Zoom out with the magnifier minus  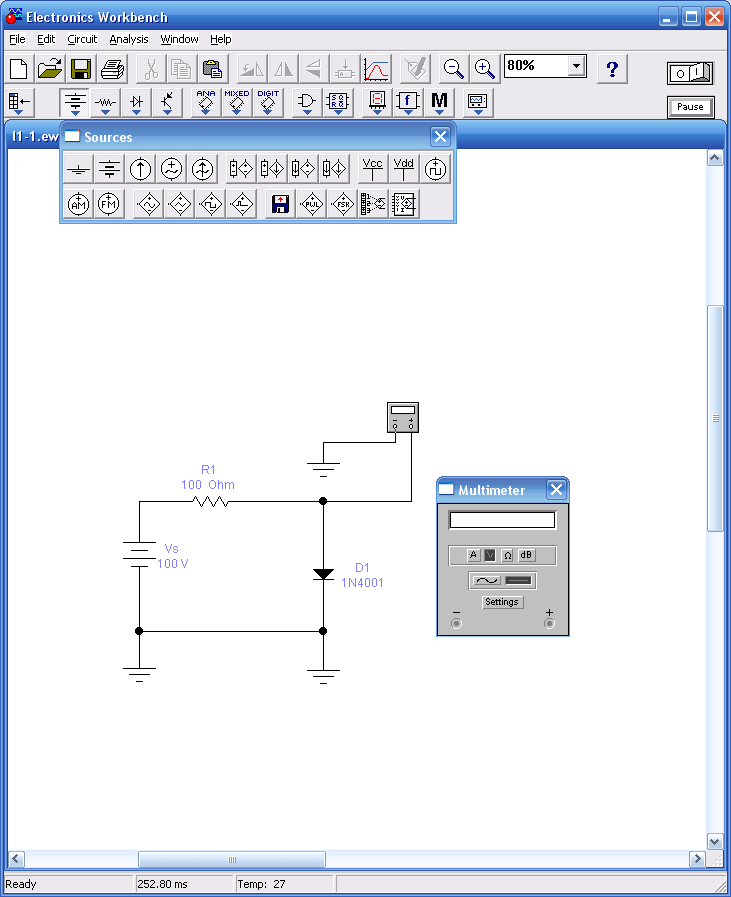454,69
